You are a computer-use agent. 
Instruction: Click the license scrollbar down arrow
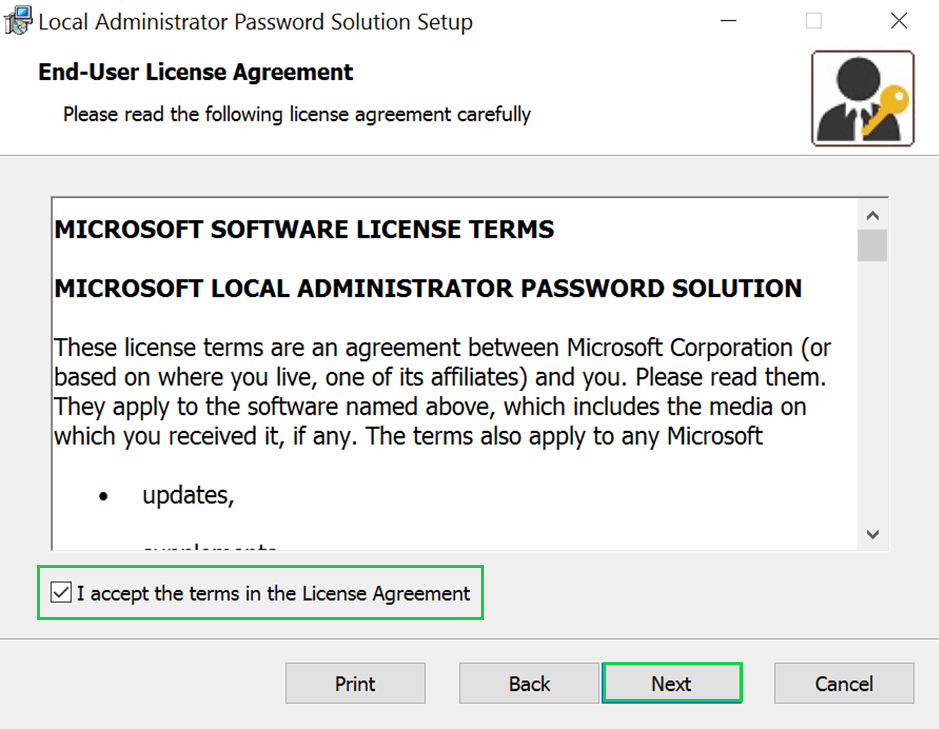pyautogui.click(x=872, y=534)
